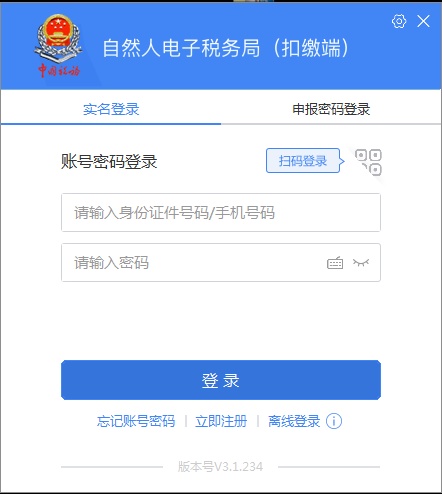
Task: Click the 账号密码登录 heading
Action: click(109, 162)
